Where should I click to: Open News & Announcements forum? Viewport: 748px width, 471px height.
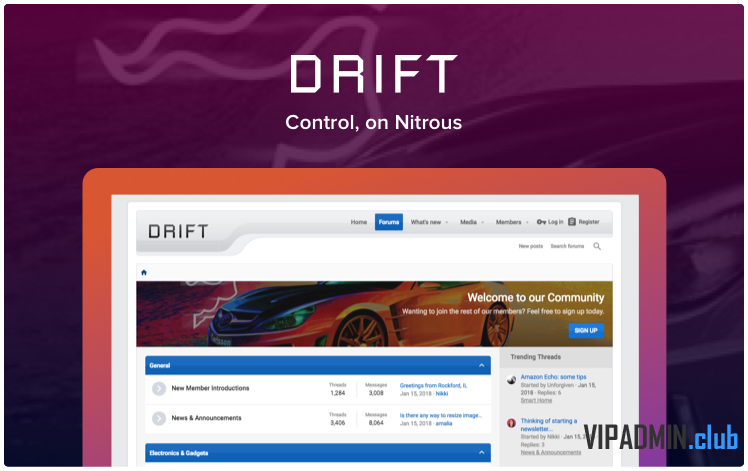pyautogui.click(x=207, y=418)
